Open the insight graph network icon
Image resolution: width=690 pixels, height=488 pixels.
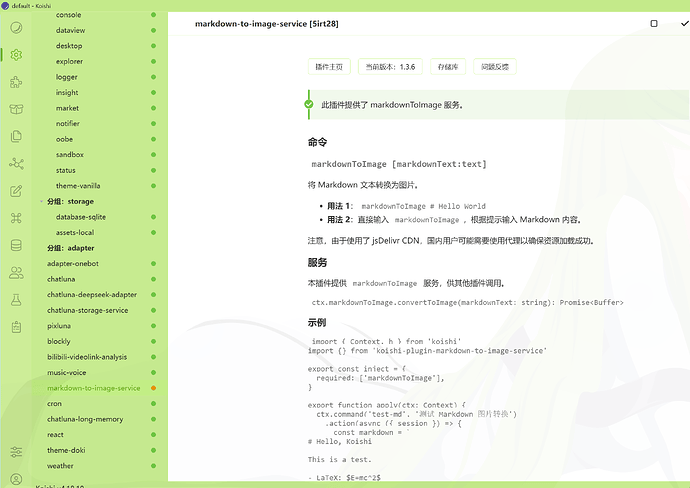click(x=16, y=164)
